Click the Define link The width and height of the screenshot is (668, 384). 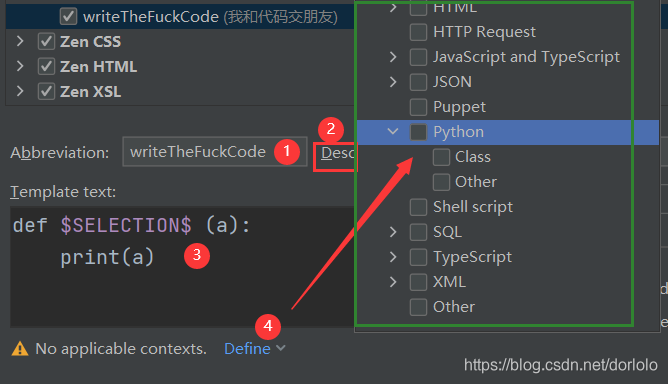pyautogui.click(x=247, y=349)
